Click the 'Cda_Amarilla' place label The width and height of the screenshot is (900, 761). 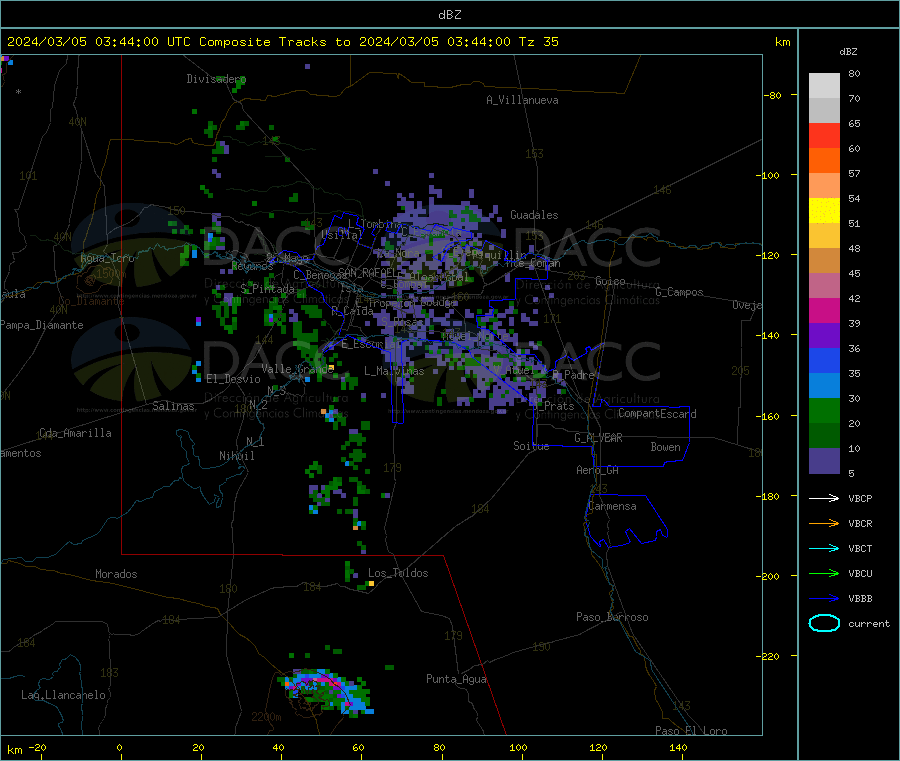point(75,433)
